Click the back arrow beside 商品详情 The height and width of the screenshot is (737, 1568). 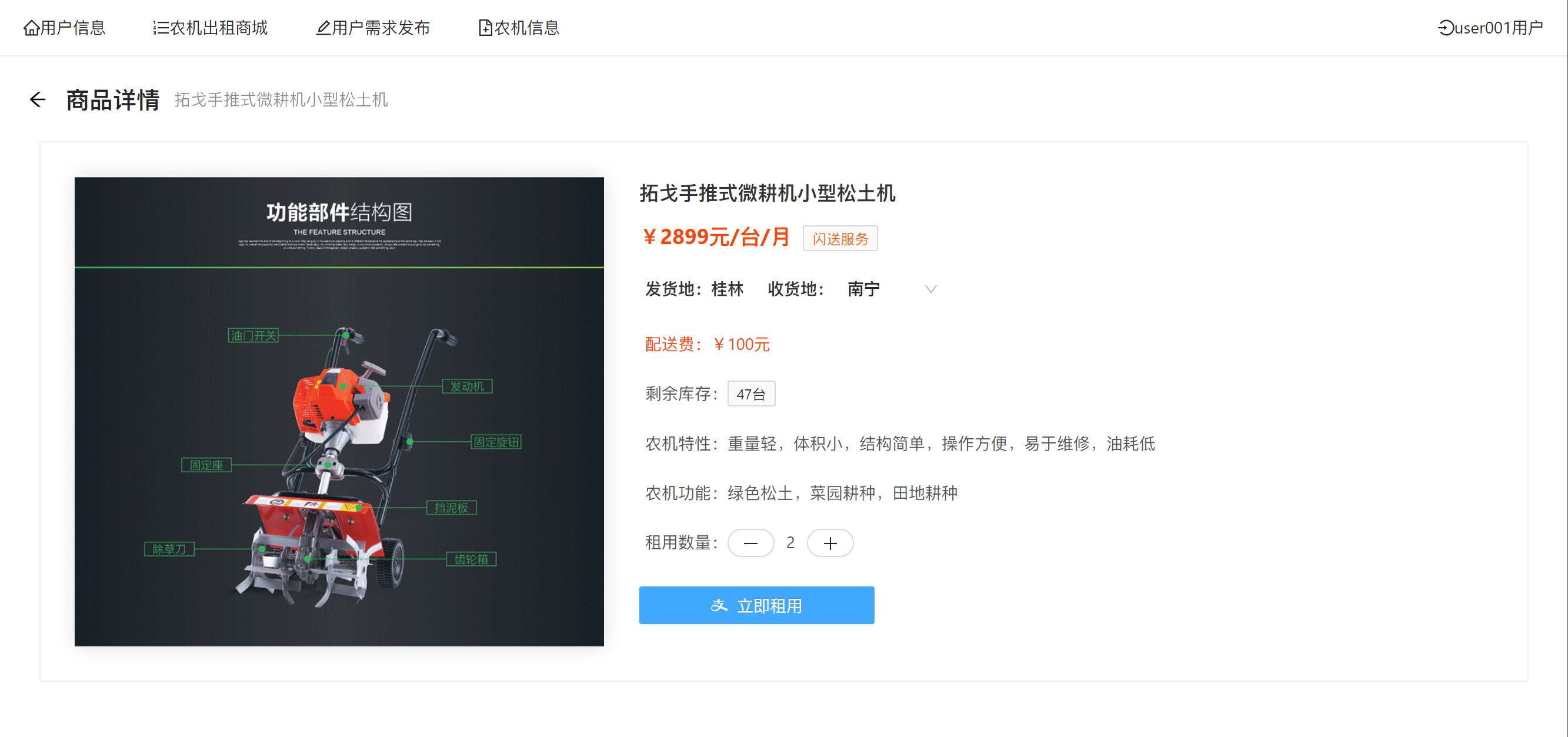point(38,99)
